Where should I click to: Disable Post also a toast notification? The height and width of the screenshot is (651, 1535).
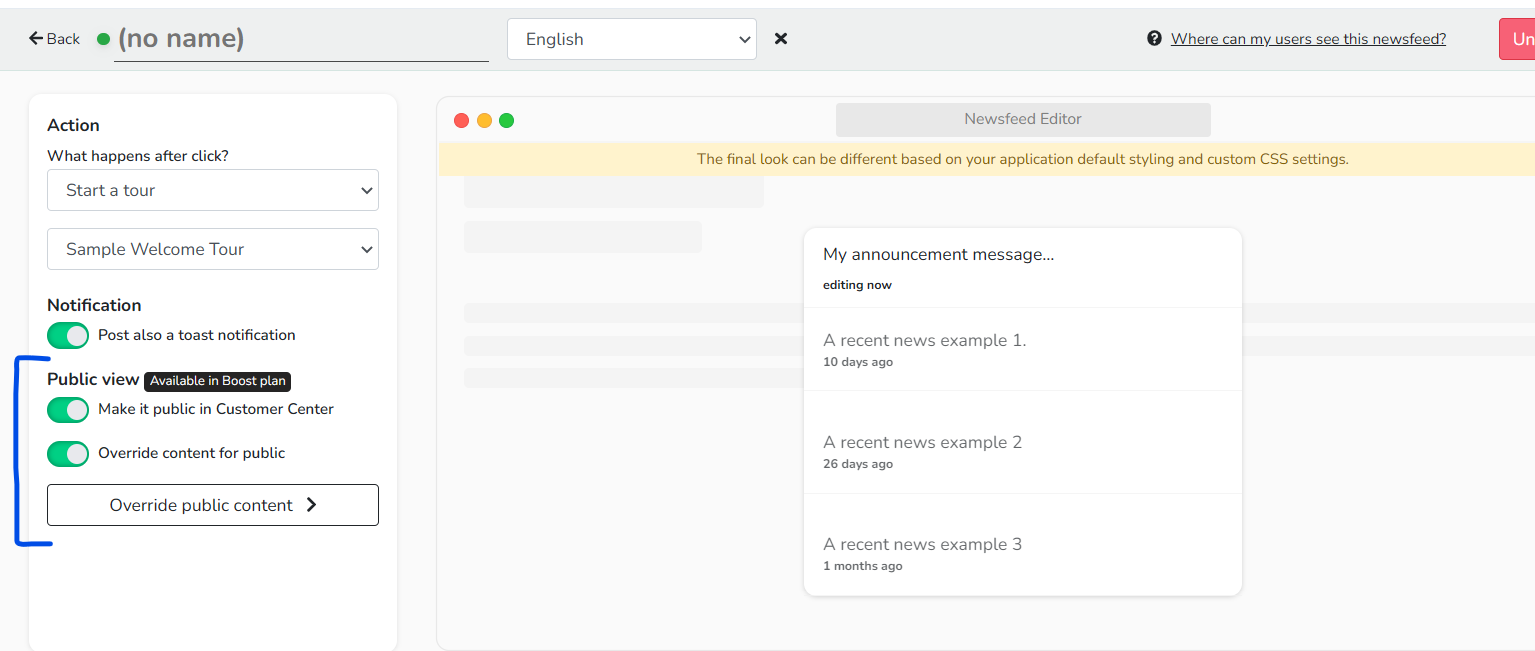68,336
